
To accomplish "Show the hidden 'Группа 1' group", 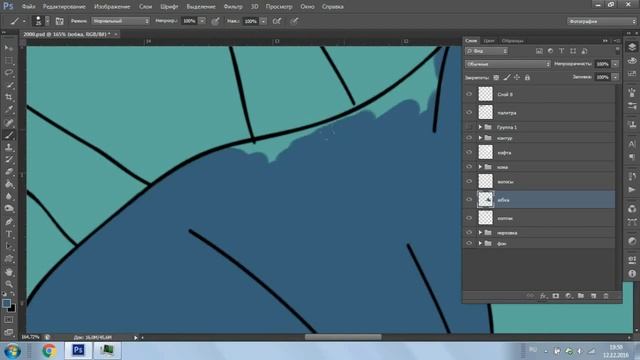I will click(469, 127).
